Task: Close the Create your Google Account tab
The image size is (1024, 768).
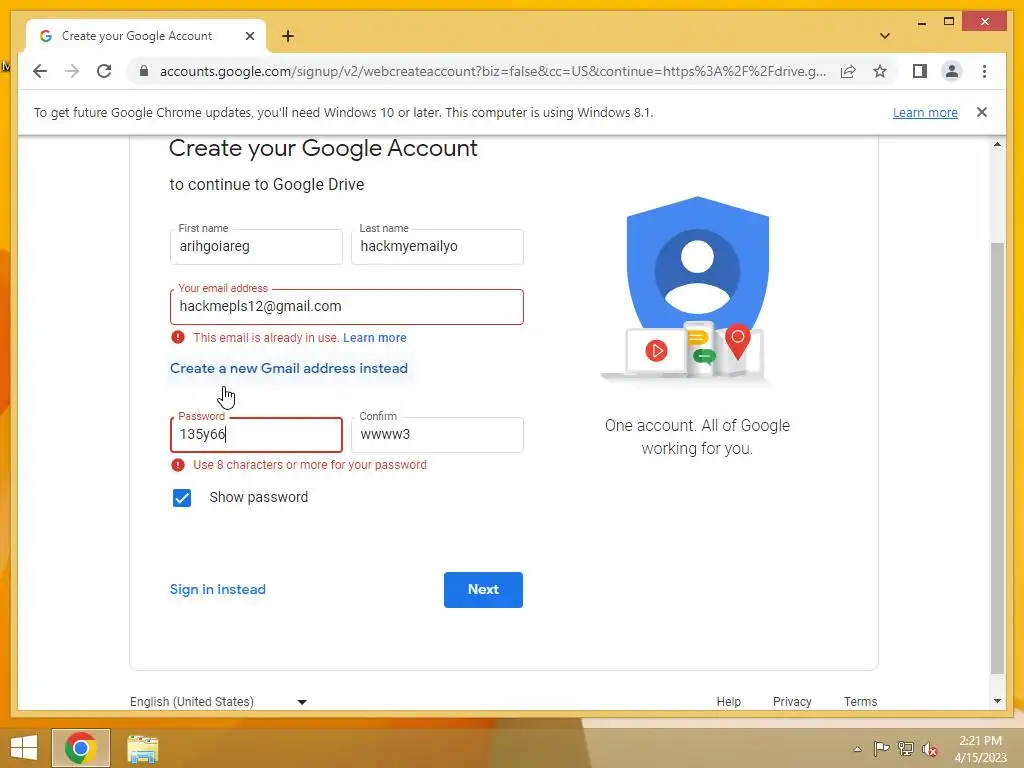Action: coord(249,36)
